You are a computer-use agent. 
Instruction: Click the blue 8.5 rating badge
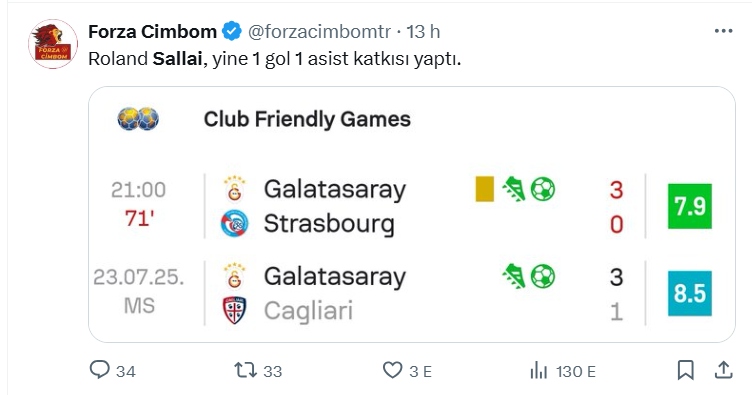point(690,293)
